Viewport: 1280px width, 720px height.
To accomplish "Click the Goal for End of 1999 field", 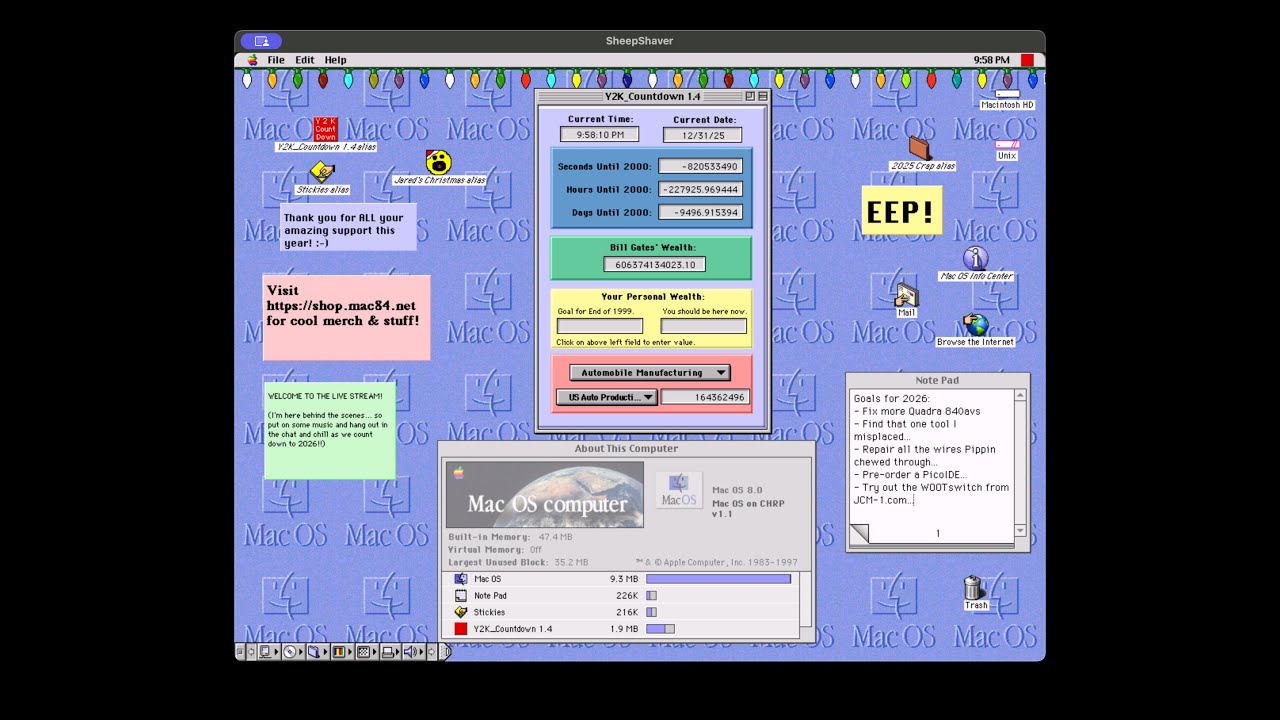I will click(x=600, y=326).
